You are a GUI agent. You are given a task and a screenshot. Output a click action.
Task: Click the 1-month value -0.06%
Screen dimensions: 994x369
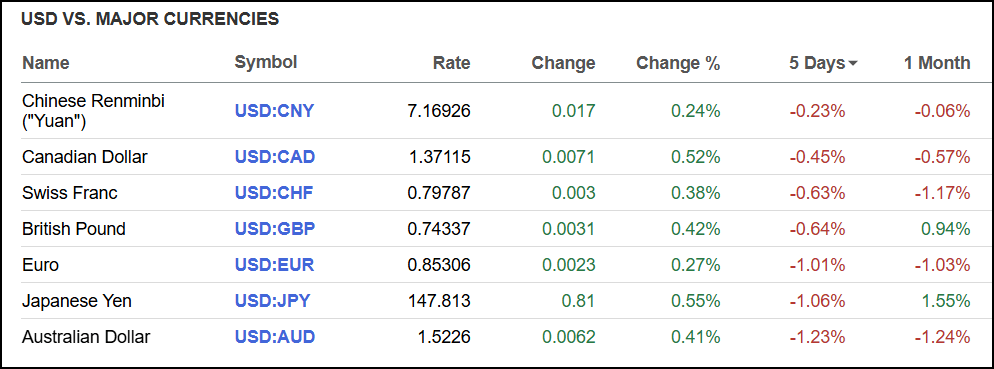click(x=942, y=111)
